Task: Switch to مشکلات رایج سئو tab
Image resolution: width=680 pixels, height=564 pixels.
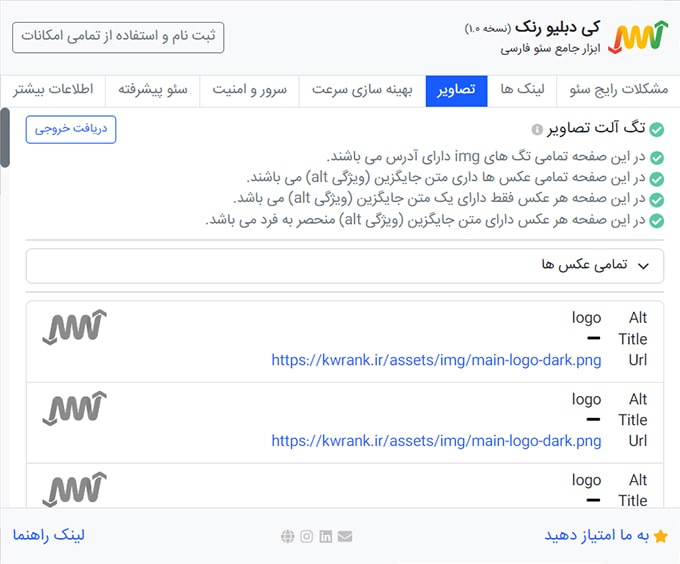Action: click(618, 90)
